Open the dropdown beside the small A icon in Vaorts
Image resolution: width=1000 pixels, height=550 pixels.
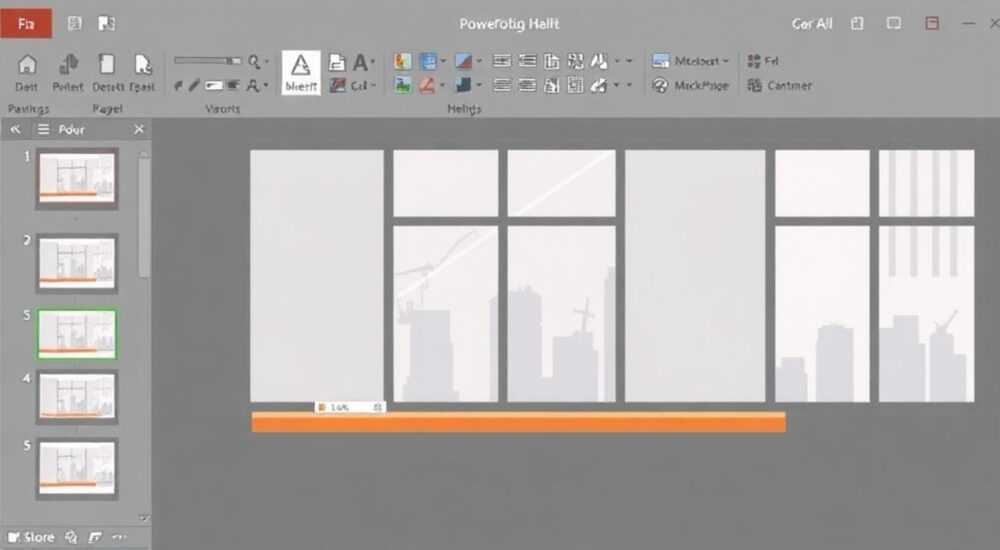pos(266,85)
